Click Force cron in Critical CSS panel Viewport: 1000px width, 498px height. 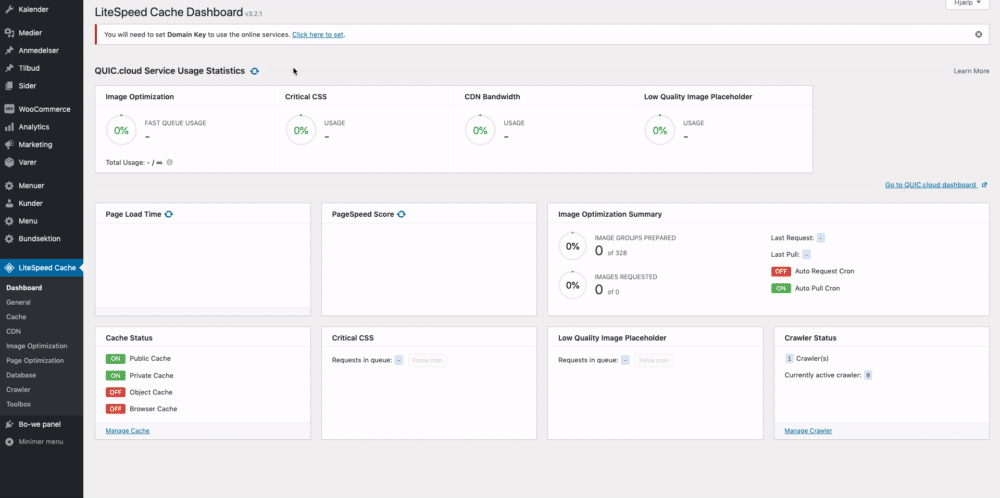pyautogui.click(x=427, y=360)
